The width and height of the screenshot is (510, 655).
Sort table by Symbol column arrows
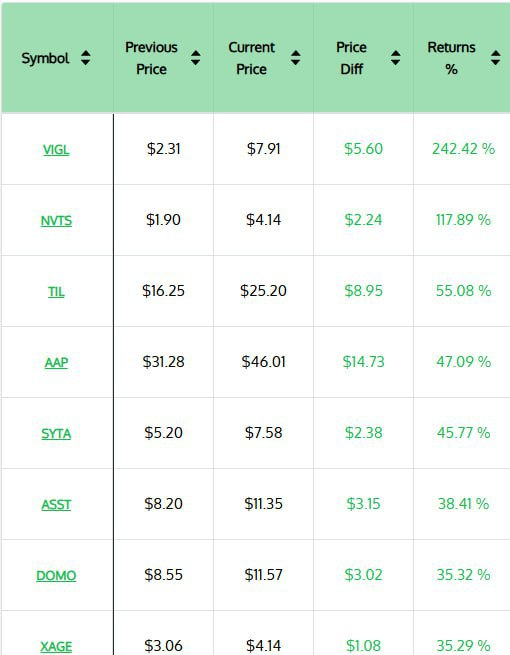point(86,58)
